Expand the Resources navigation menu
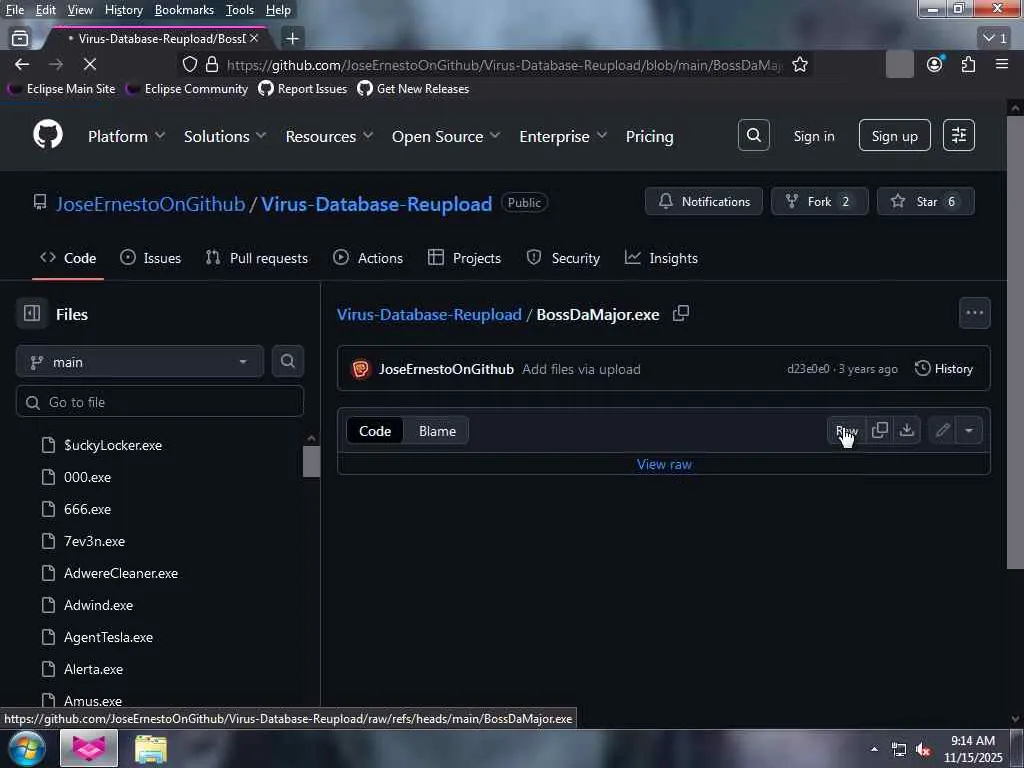Image resolution: width=1024 pixels, height=768 pixels. pyautogui.click(x=328, y=136)
